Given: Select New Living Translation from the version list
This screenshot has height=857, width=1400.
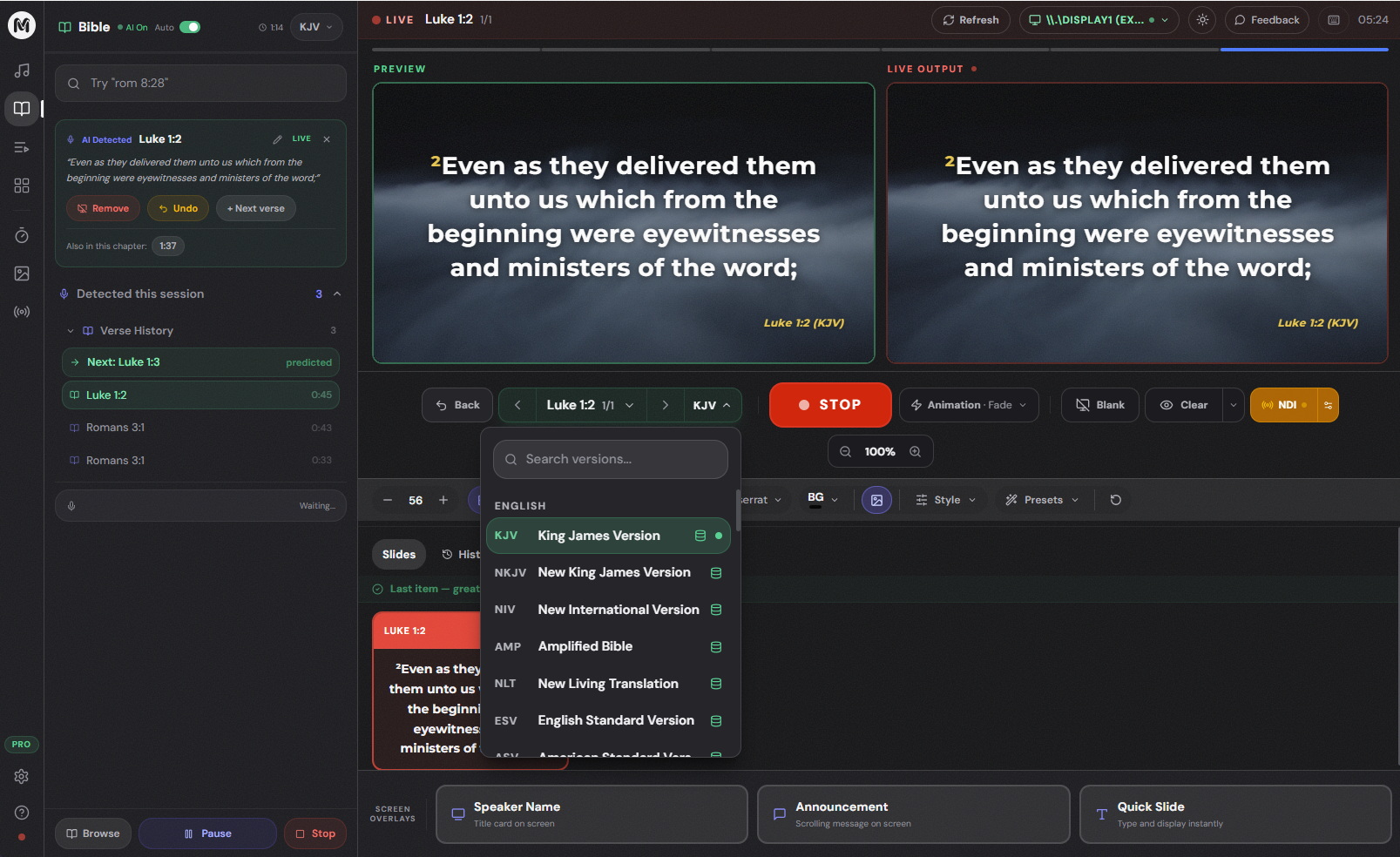Looking at the screenshot, I should [x=608, y=684].
